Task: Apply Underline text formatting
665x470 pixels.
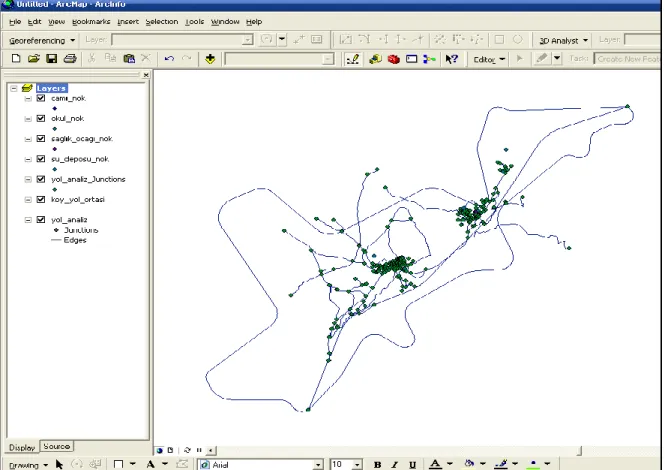Action: (412, 465)
